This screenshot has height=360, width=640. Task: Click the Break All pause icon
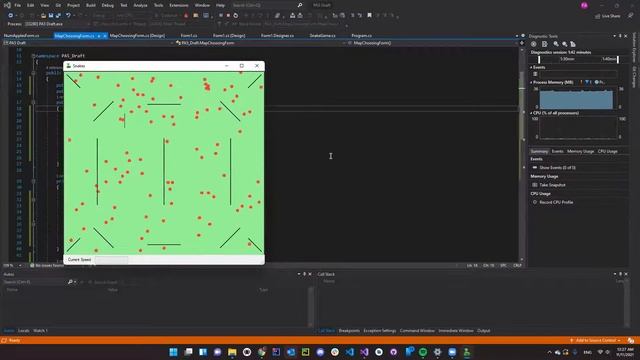[220, 16]
